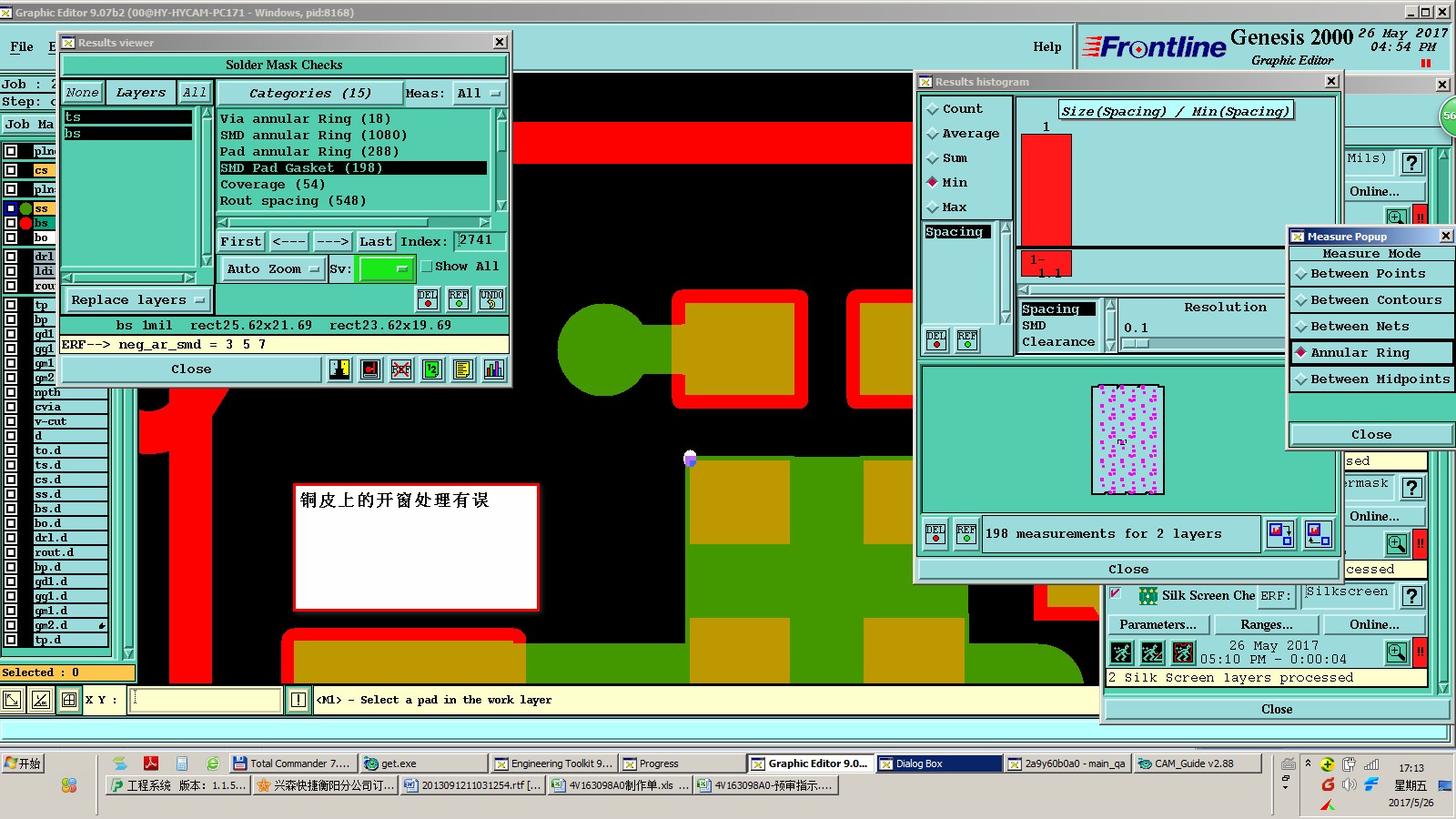
Task: Click the red histogram bar labeled 1
Action: [x=1046, y=189]
